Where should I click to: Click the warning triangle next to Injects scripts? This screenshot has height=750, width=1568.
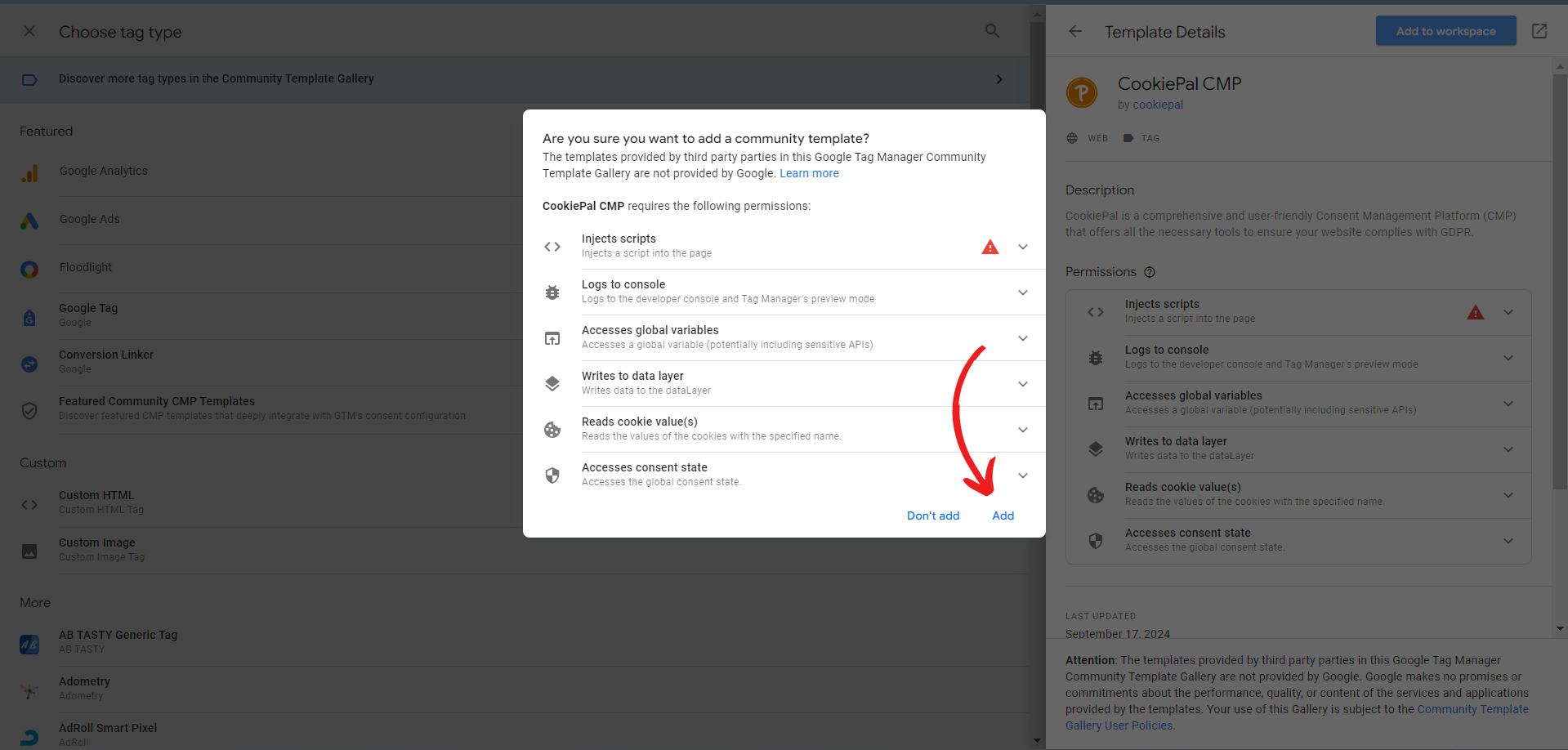point(990,246)
